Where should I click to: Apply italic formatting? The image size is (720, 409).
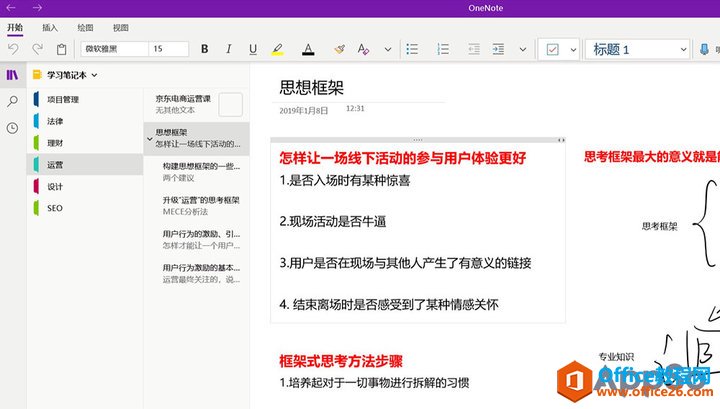pyautogui.click(x=229, y=49)
